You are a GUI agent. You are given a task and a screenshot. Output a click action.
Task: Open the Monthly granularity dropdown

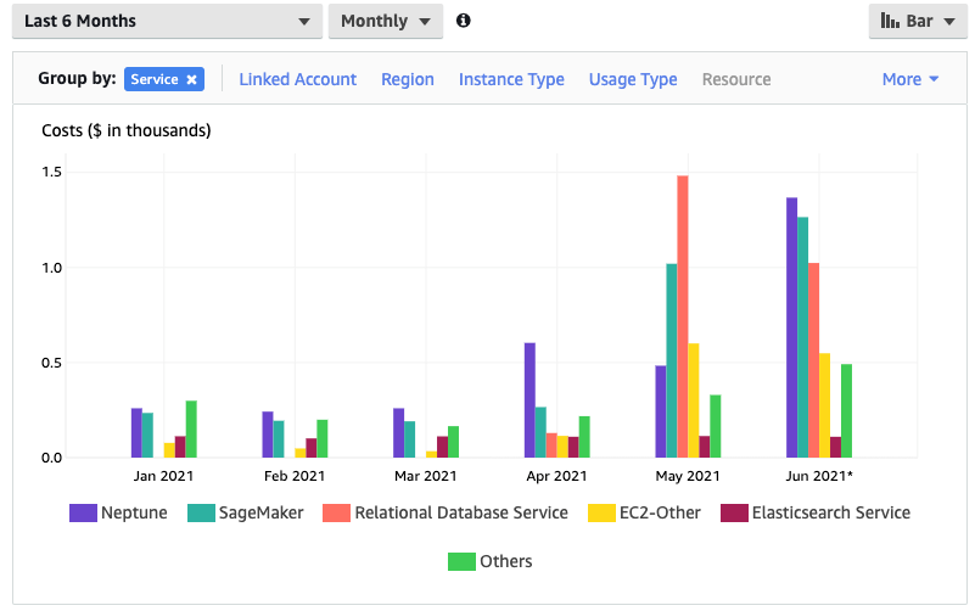[385, 21]
